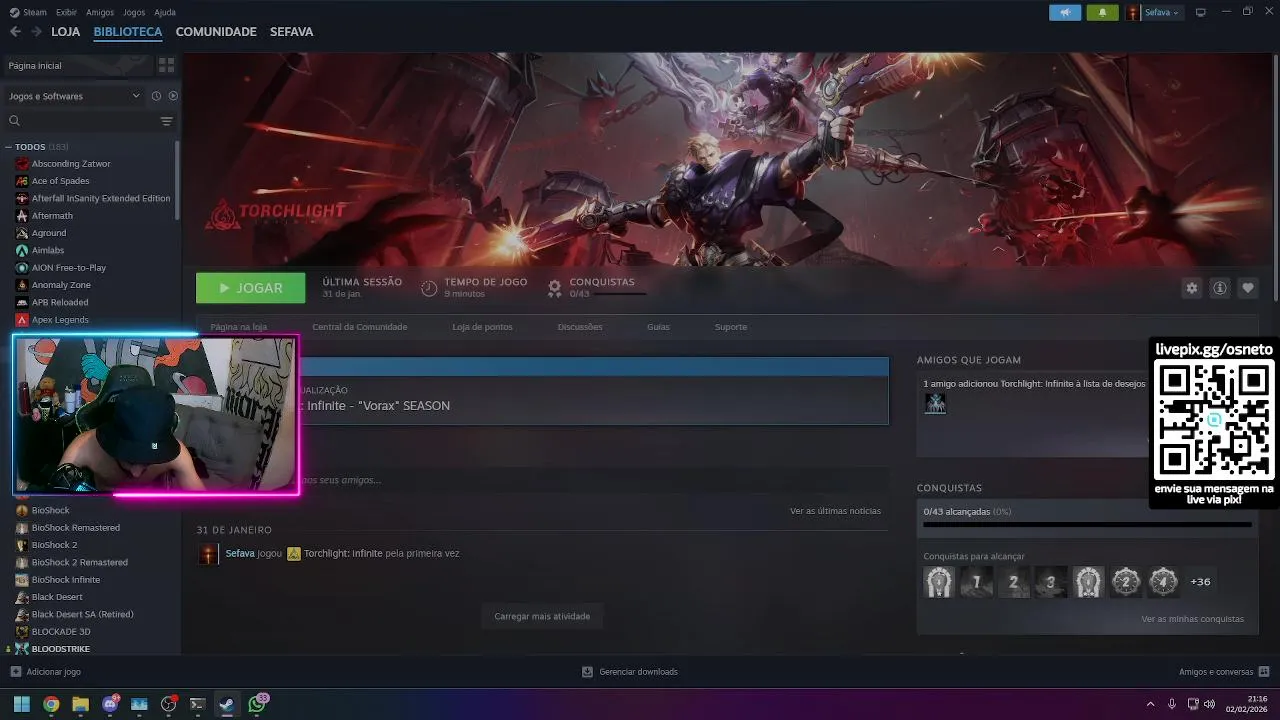1280x720 pixels.
Task: Click Carregar mais atividade button
Action: (542, 616)
